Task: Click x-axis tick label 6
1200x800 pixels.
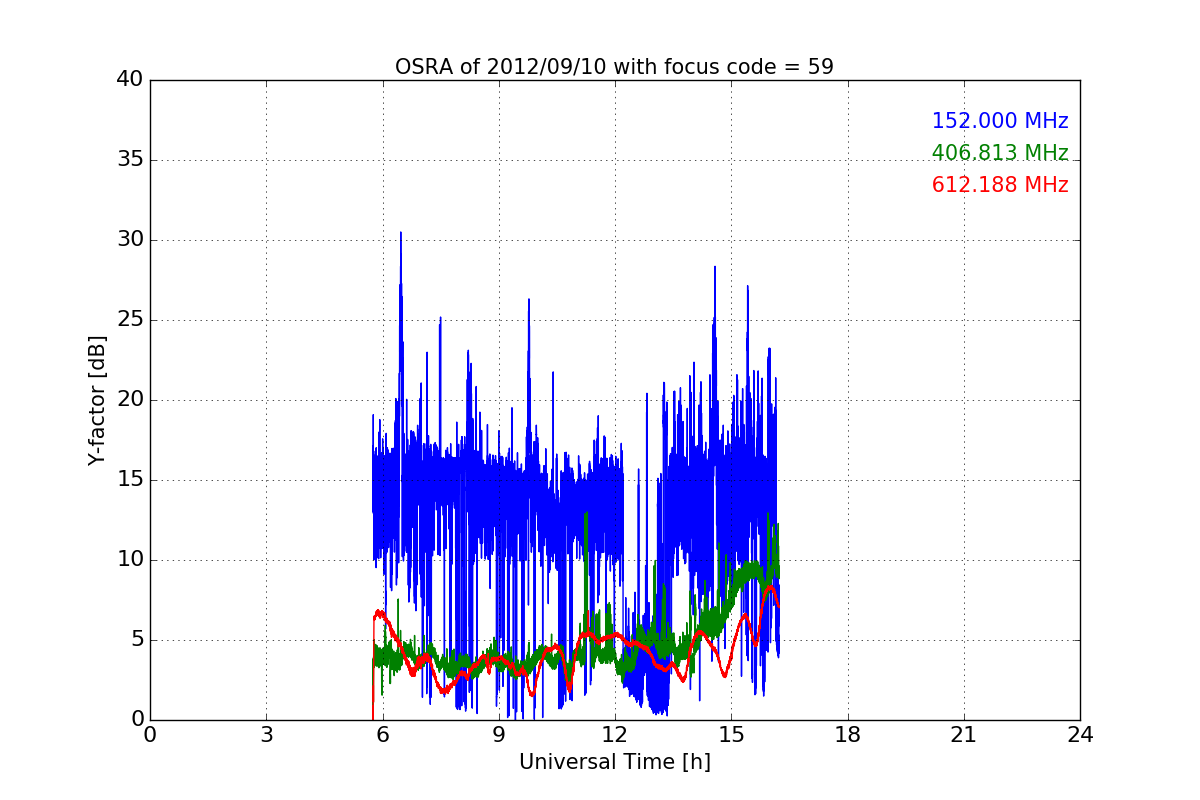Action: tap(382, 735)
